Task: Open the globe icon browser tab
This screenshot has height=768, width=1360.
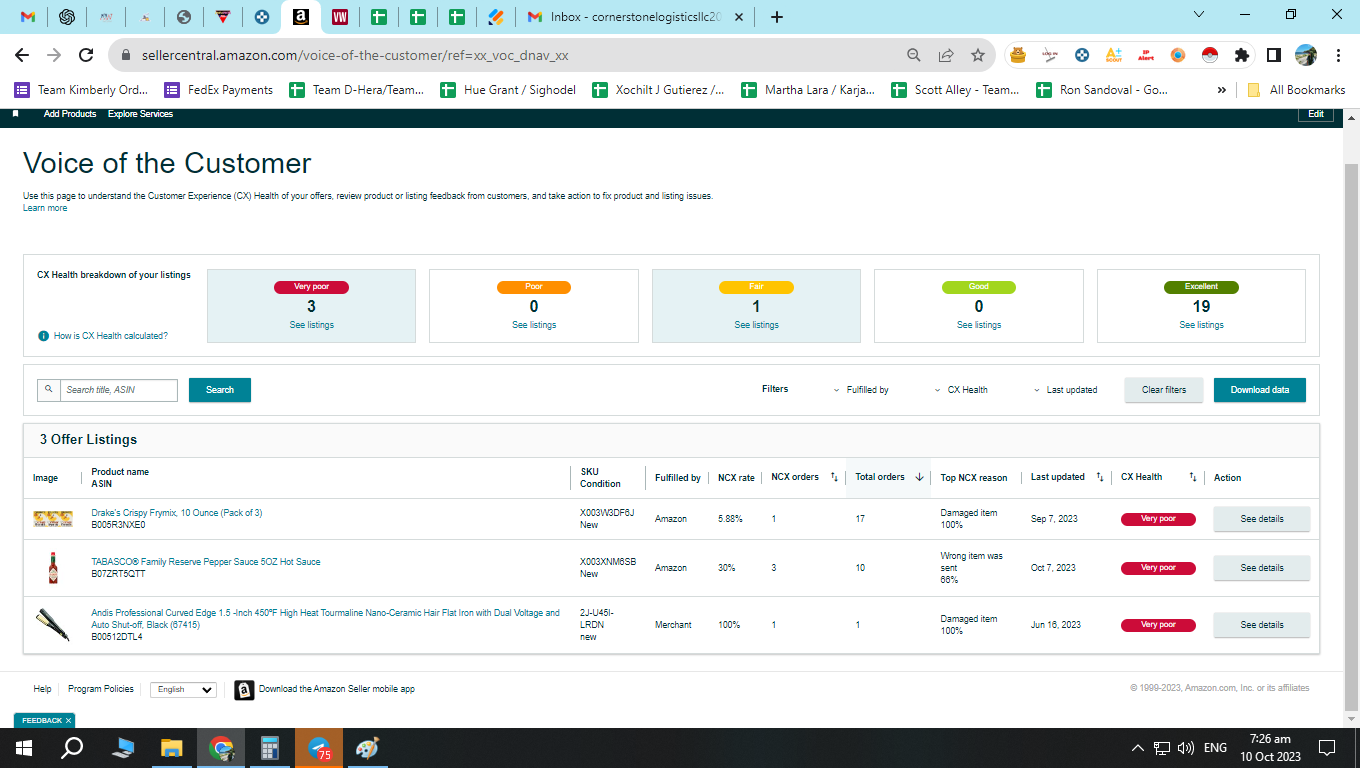Action: click(183, 17)
